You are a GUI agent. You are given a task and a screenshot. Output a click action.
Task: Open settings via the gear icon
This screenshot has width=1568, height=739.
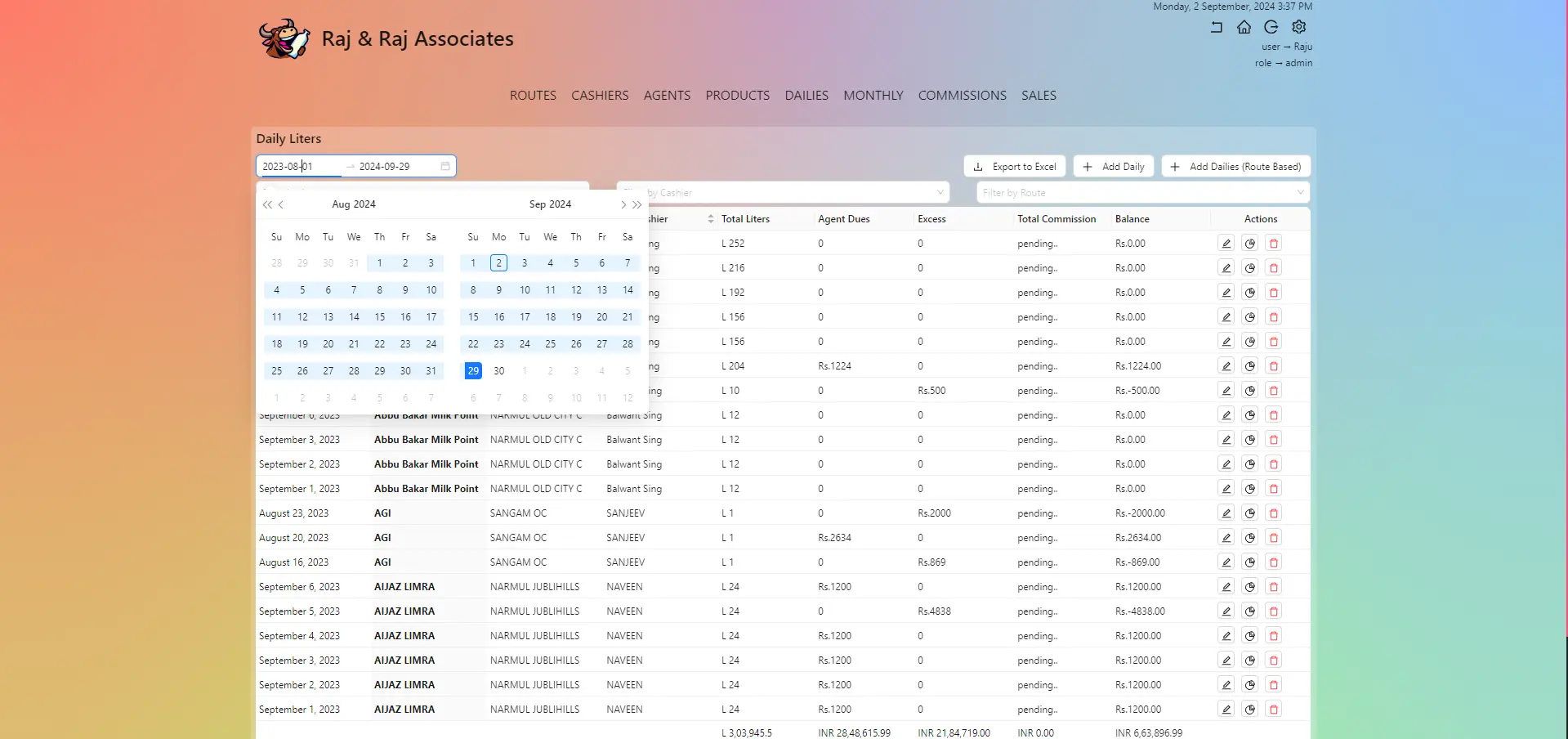[x=1299, y=27]
